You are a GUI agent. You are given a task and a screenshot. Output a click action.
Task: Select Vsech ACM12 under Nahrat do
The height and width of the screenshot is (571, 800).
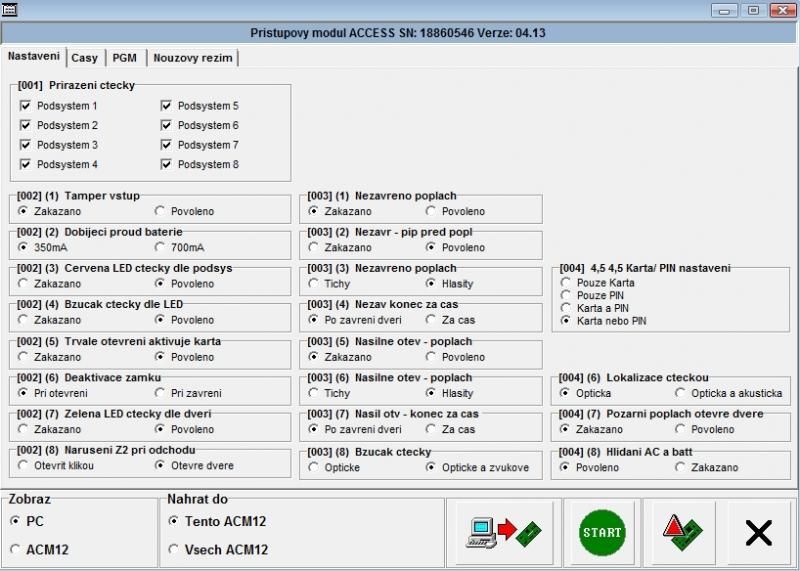coord(174,549)
